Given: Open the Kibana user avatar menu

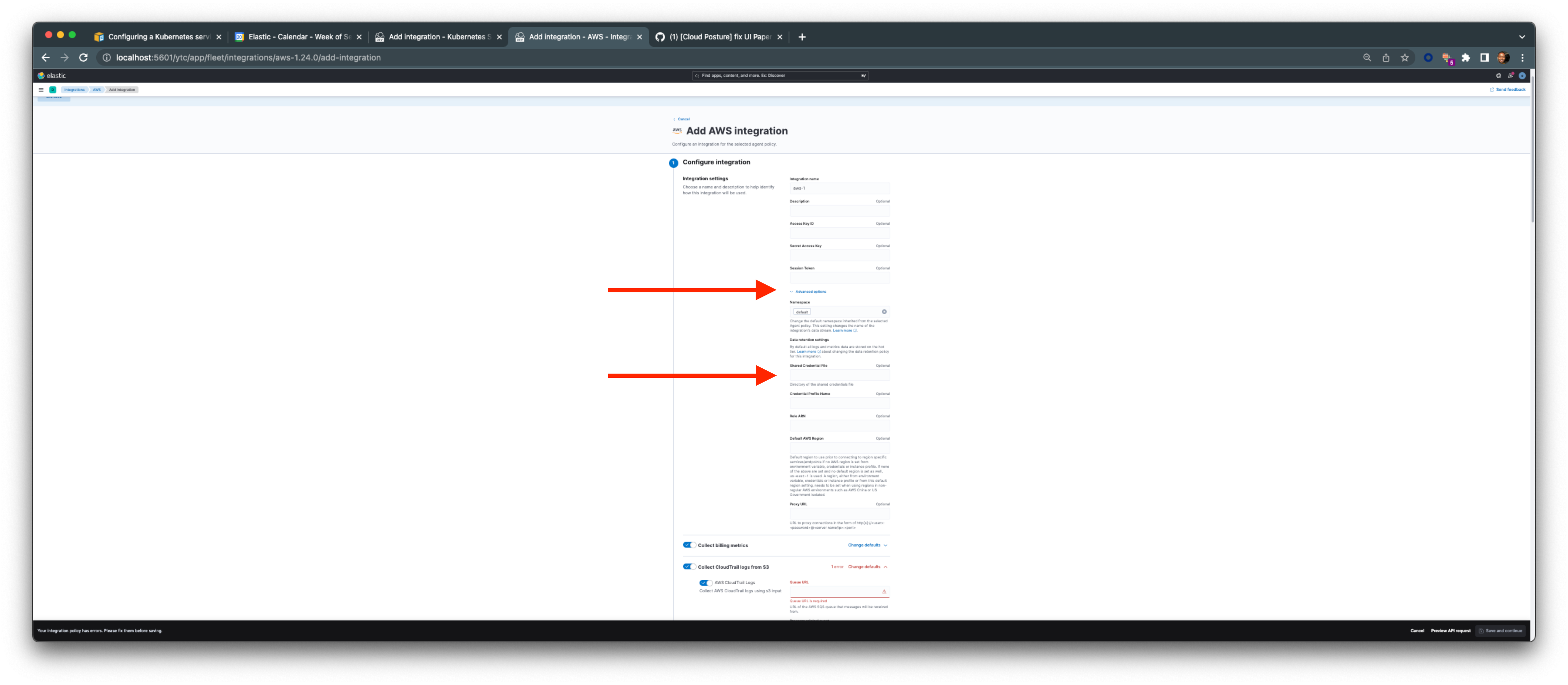Looking at the screenshot, I should [1522, 75].
